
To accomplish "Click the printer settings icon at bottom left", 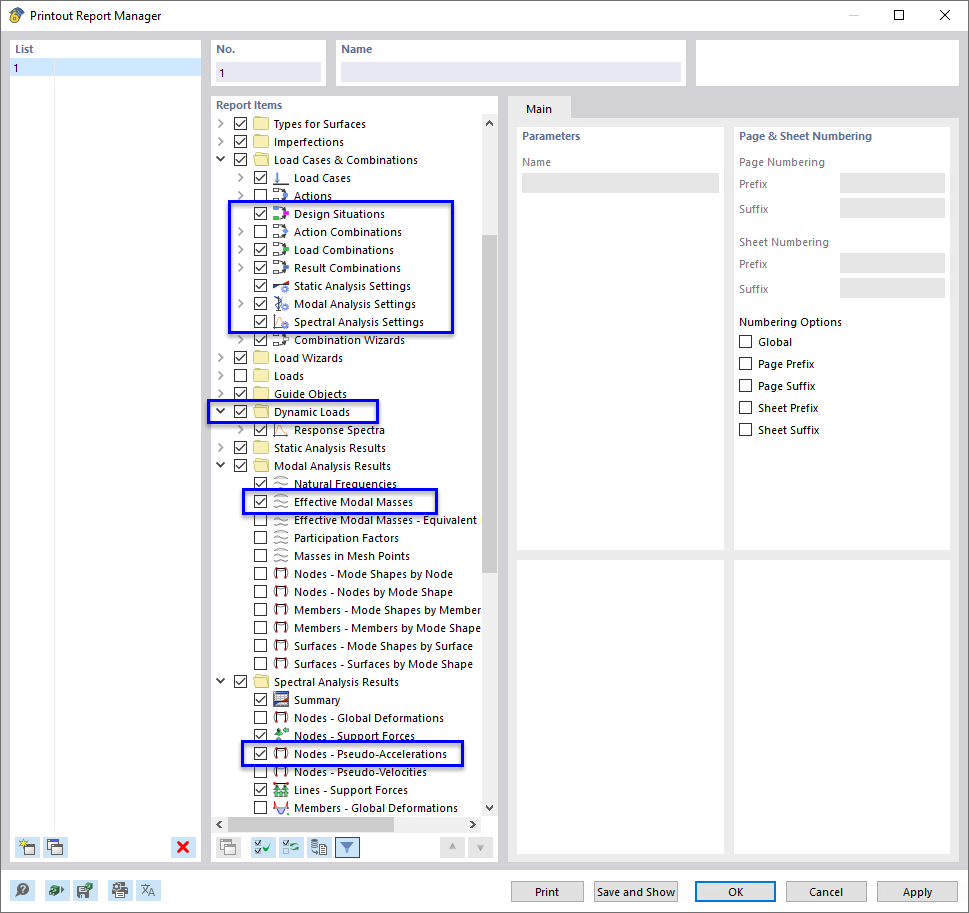I will click(119, 890).
